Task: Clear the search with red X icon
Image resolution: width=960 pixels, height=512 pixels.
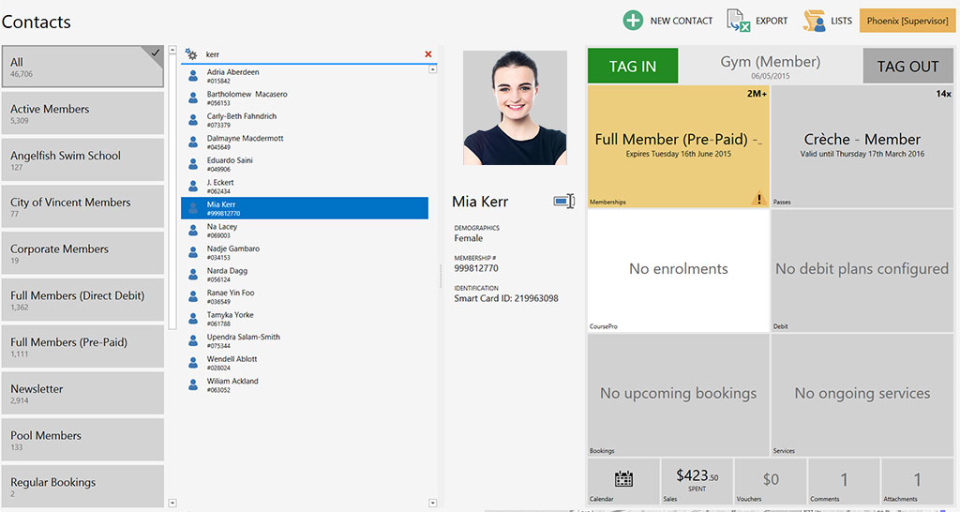Action: point(428,54)
